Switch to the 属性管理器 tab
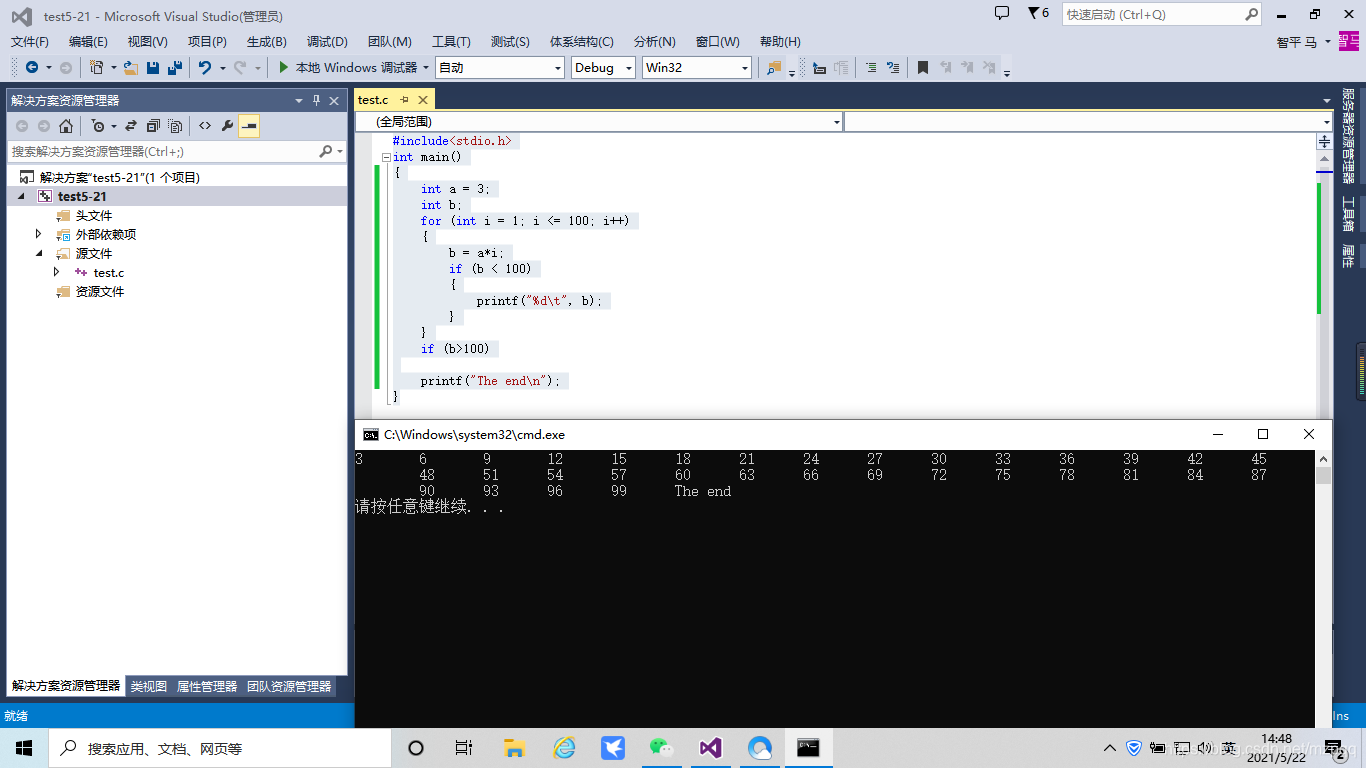This screenshot has width=1366, height=768. 207,686
